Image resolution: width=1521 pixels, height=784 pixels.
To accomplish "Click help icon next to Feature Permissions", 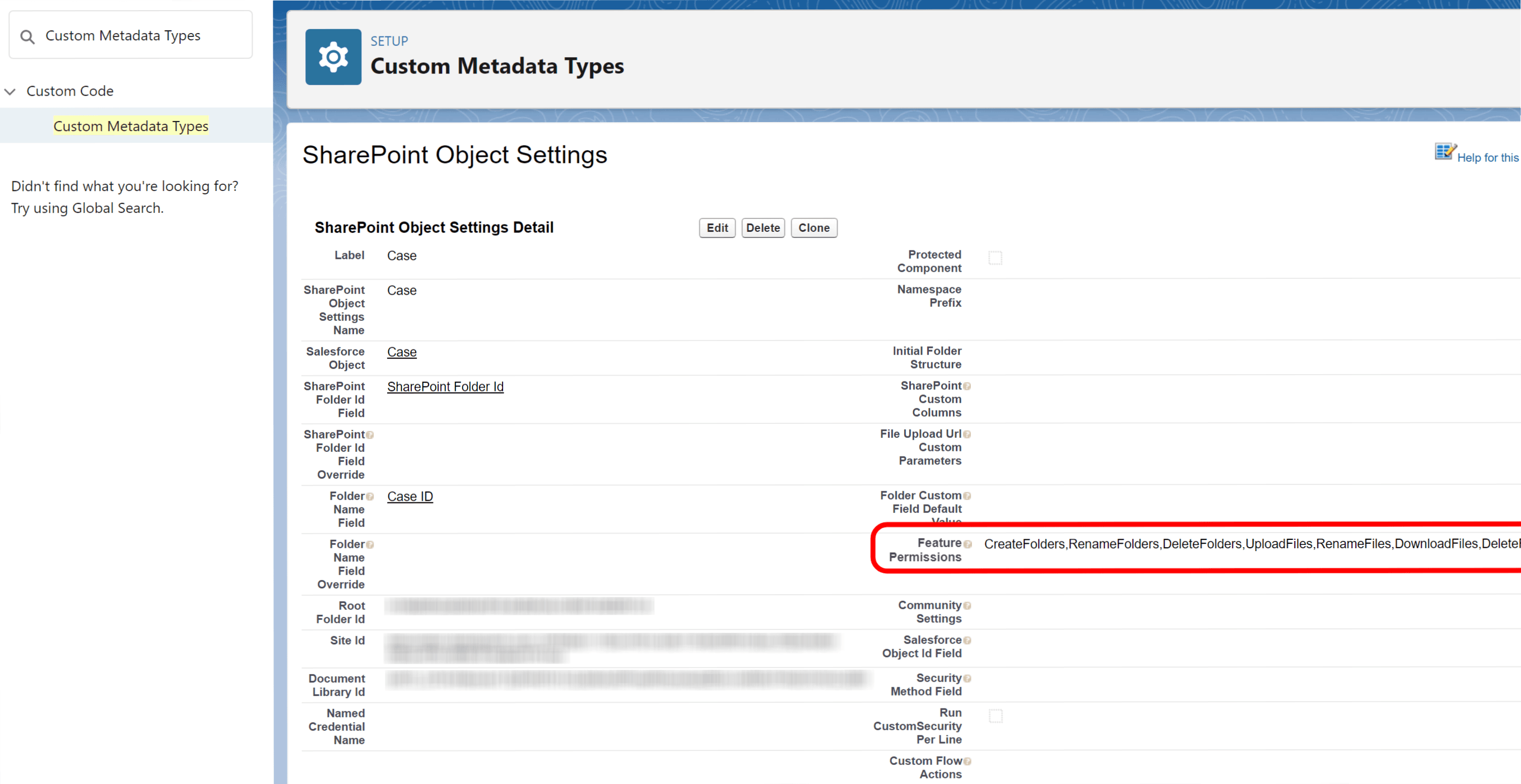I will [967, 544].
